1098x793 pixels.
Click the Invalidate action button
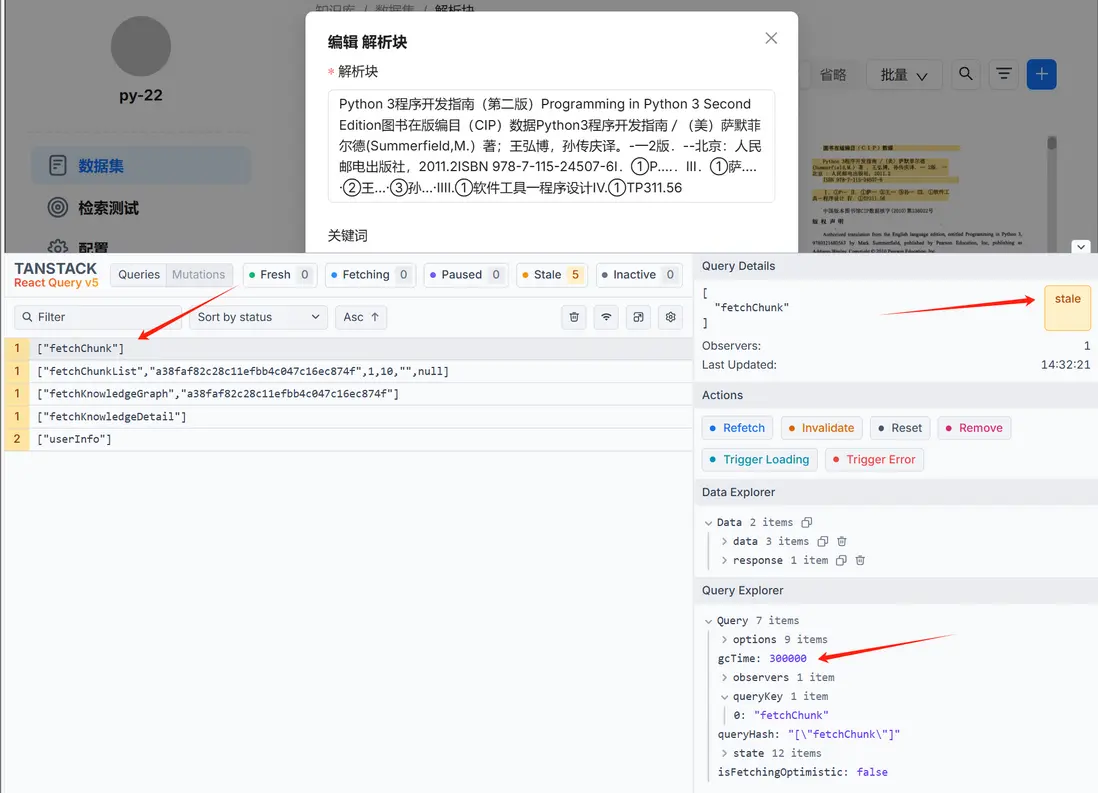coord(821,428)
